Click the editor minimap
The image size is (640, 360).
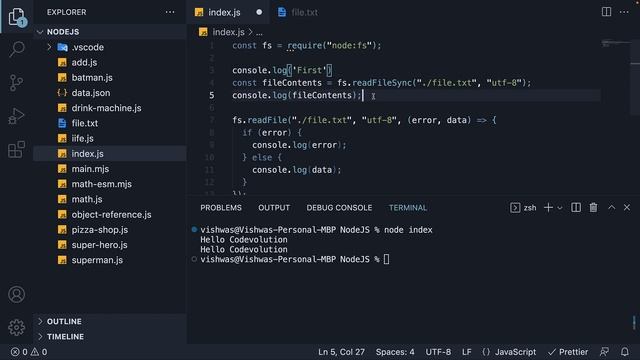click(616, 44)
